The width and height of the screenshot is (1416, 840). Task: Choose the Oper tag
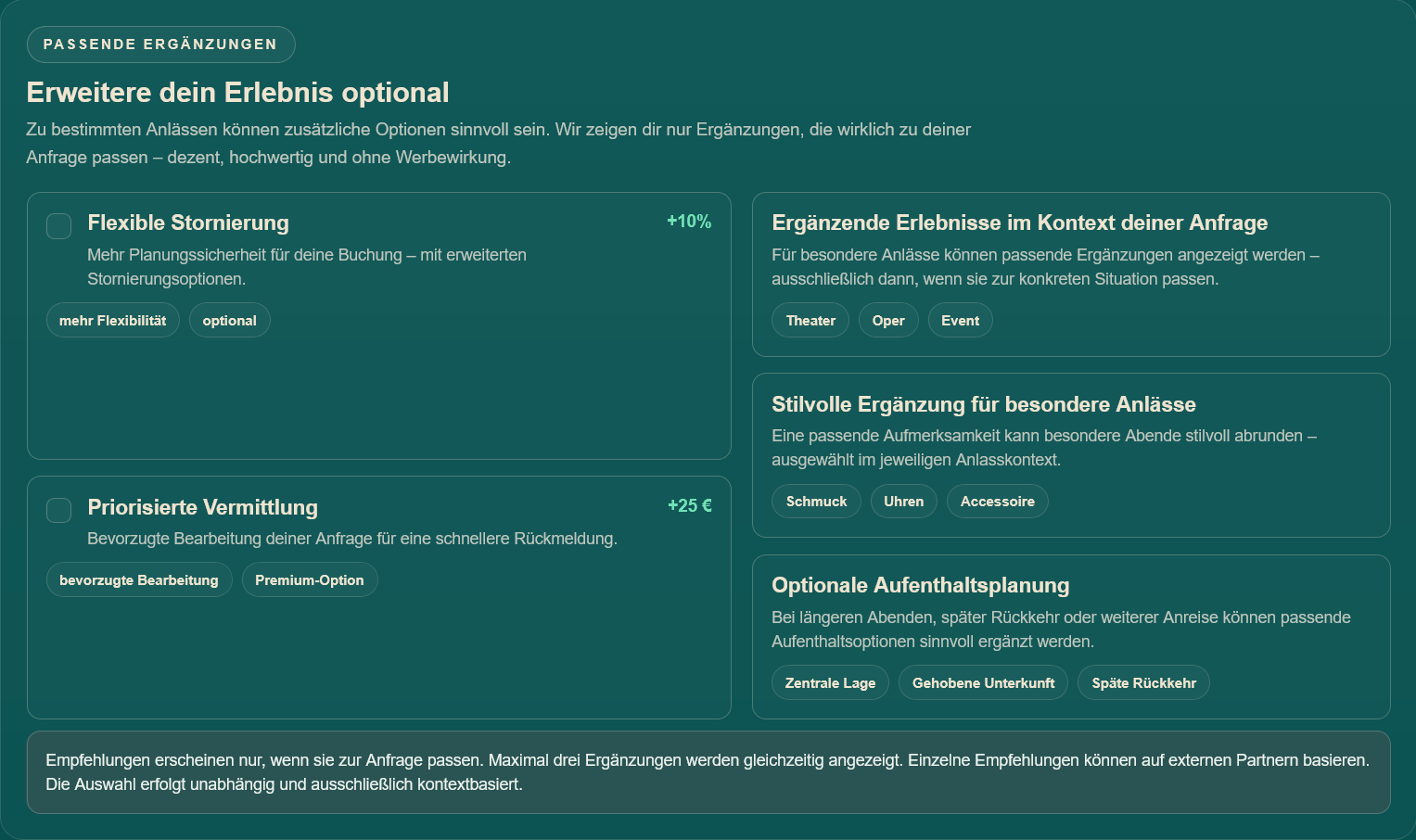click(x=888, y=321)
